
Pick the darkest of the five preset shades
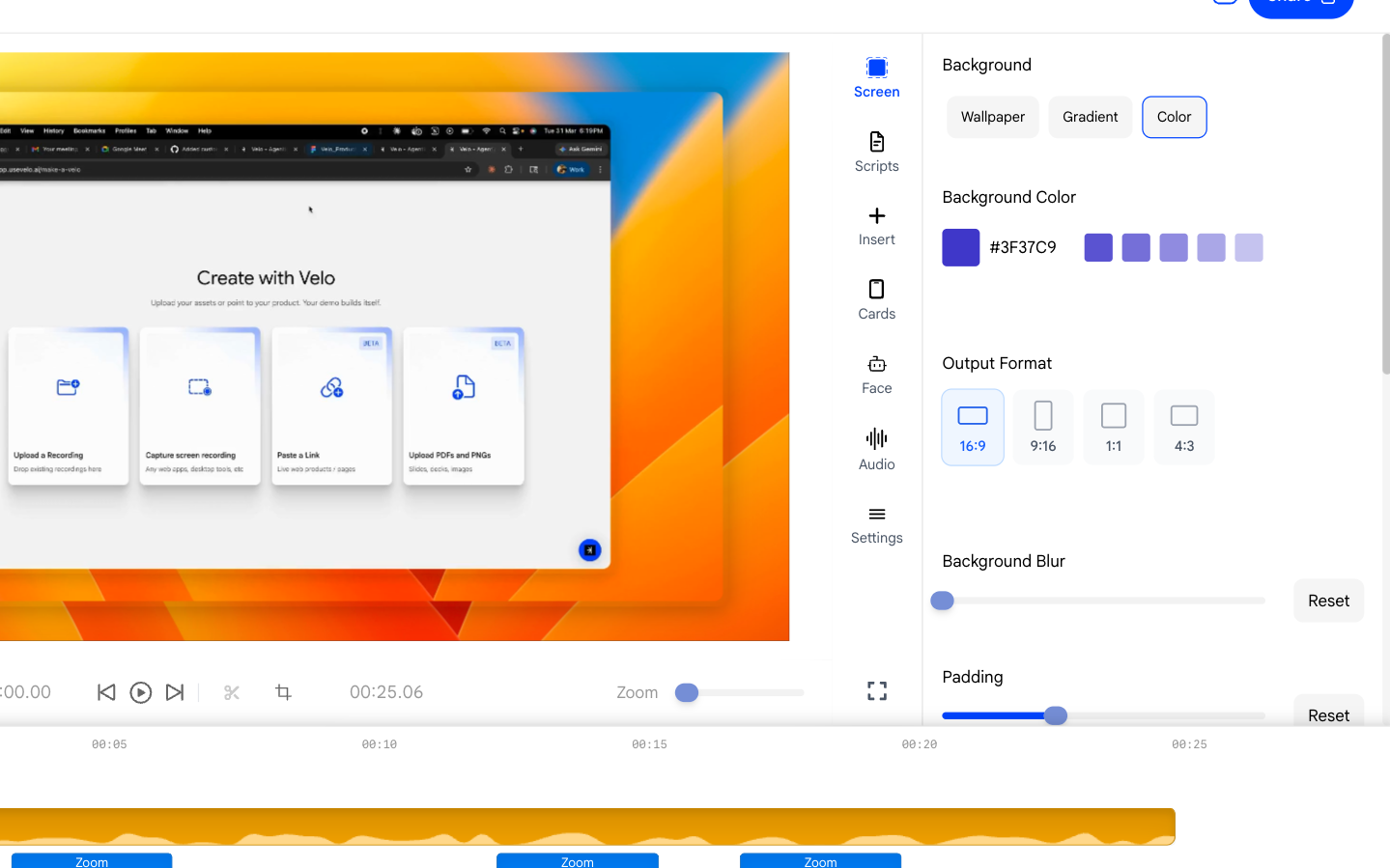point(1098,247)
